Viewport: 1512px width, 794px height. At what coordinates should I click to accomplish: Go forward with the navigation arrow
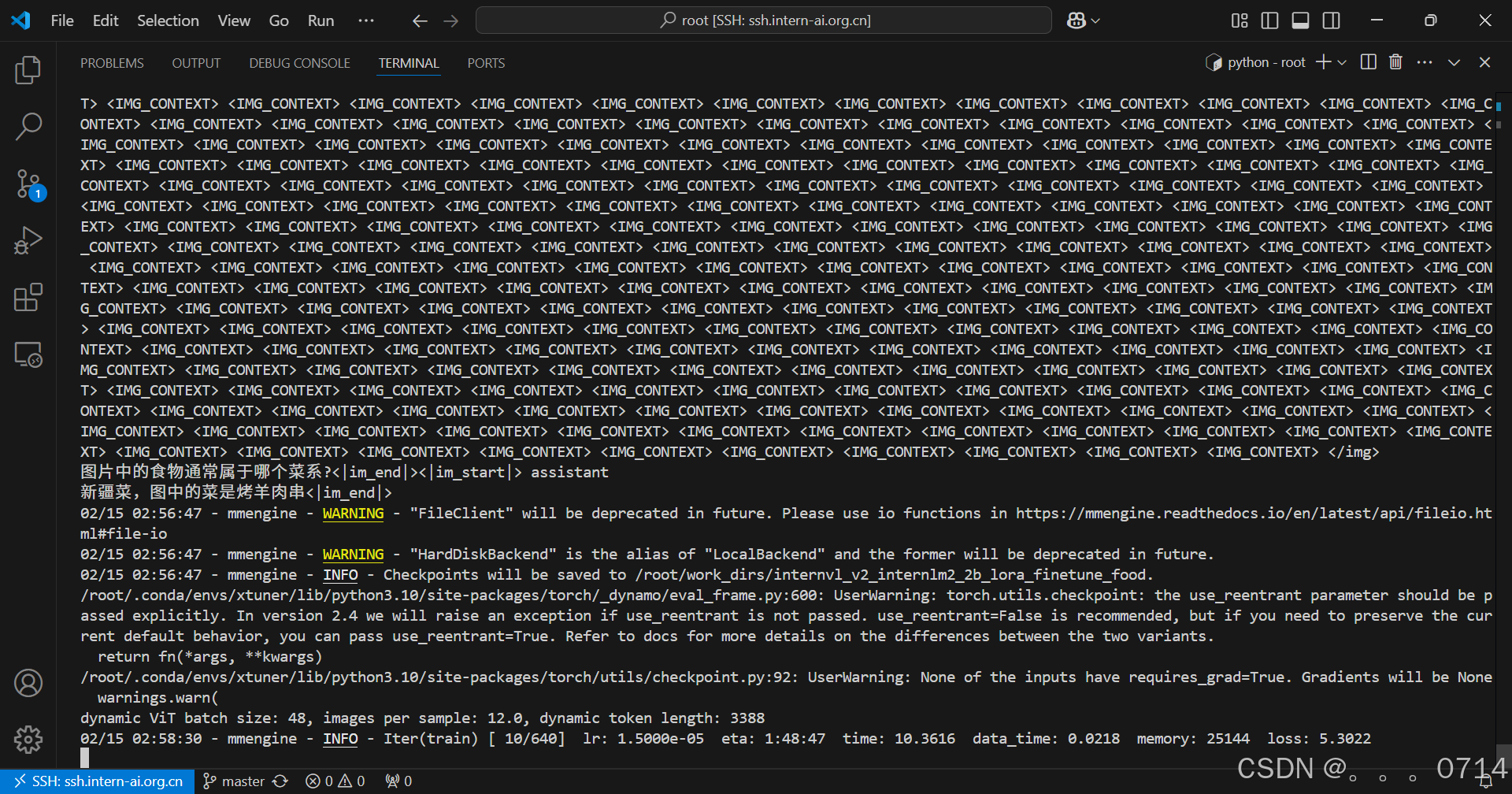(x=450, y=20)
